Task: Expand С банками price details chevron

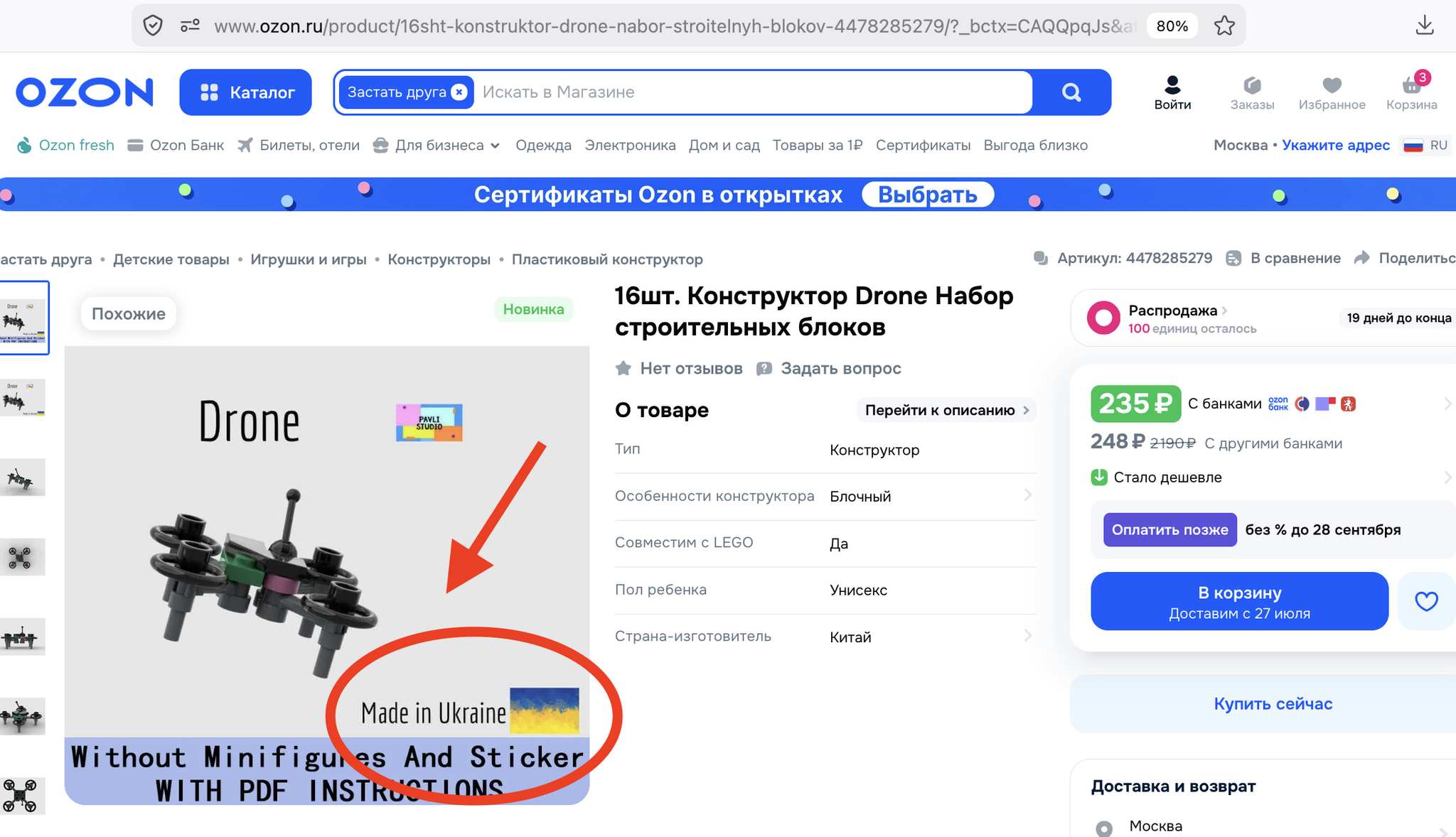Action: point(1447,404)
